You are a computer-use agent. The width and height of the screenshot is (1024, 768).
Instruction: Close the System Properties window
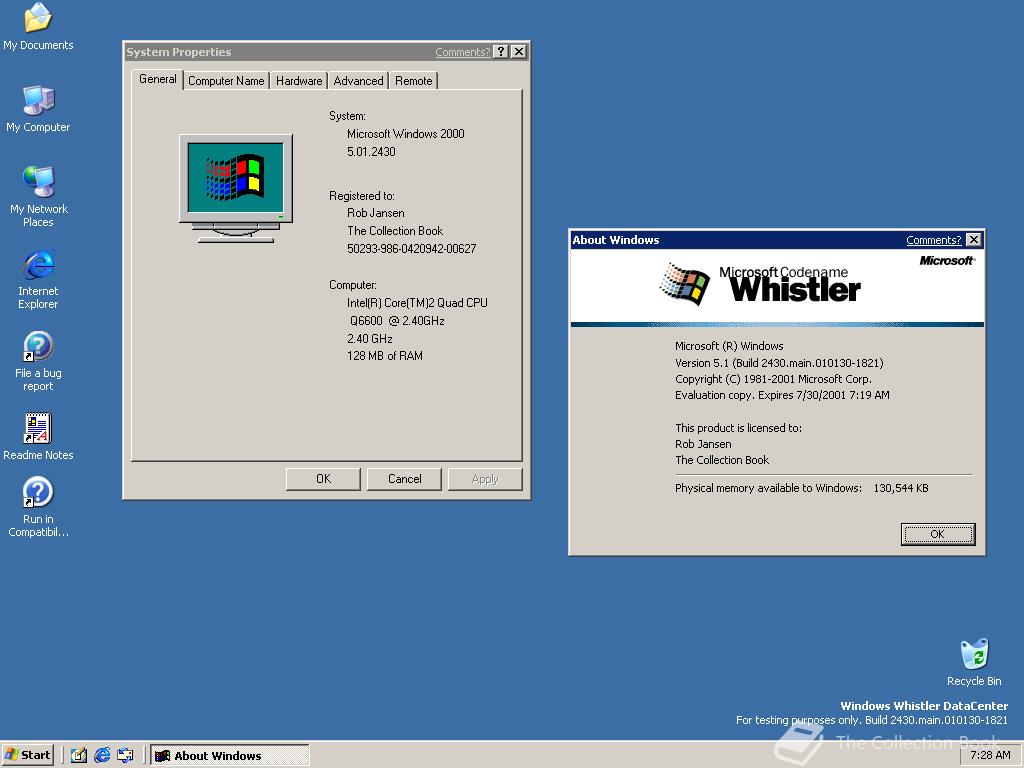pos(519,52)
